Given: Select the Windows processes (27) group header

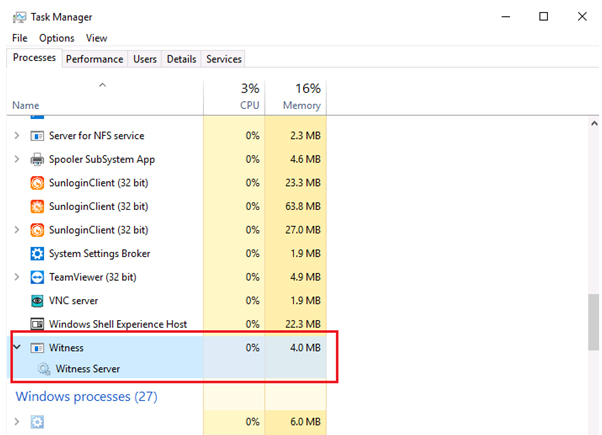Looking at the screenshot, I should pos(86,397).
